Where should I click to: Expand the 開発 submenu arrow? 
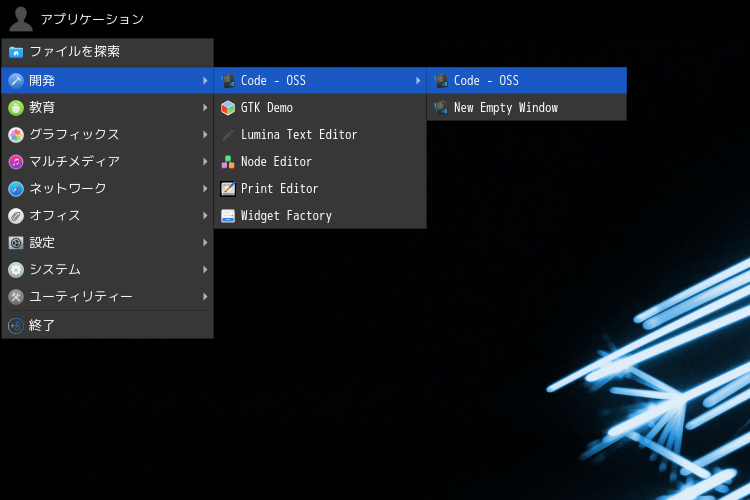[205, 80]
